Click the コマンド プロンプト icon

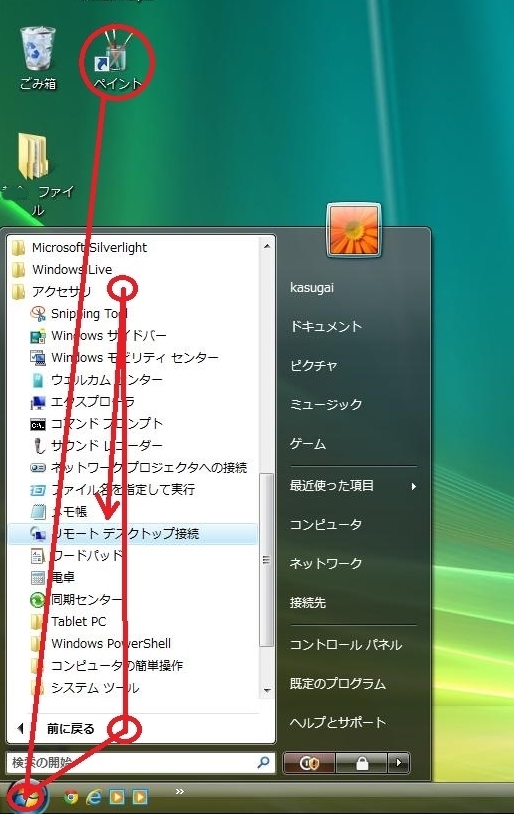38,425
